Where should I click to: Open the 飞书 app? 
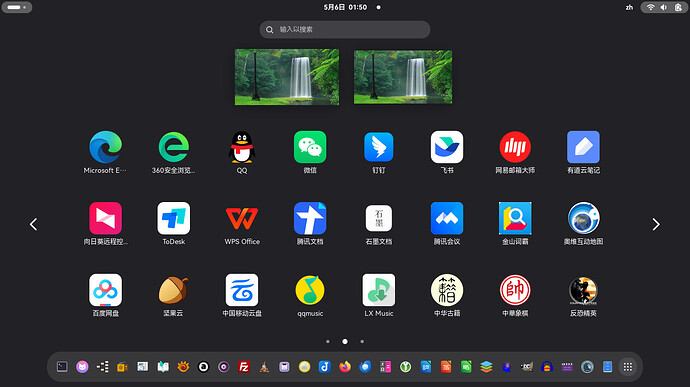[447, 147]
